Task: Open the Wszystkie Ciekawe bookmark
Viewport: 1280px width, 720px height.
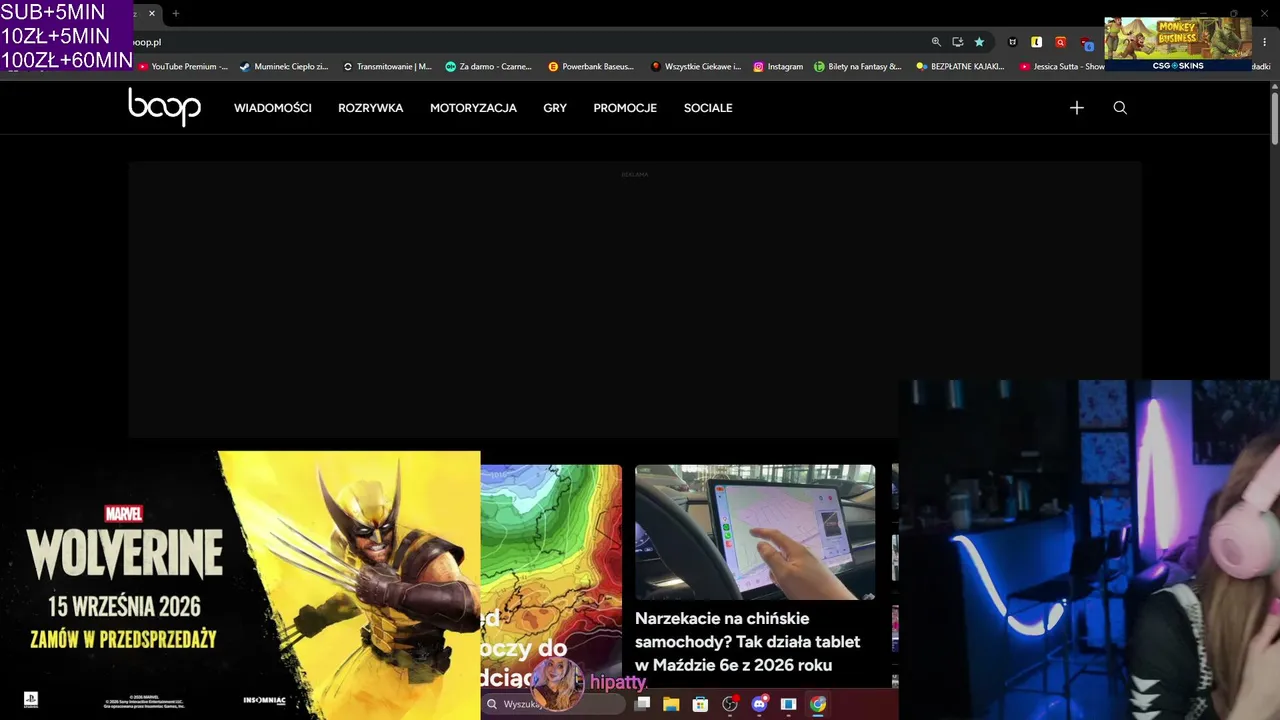Action: (x=696, y=67)
